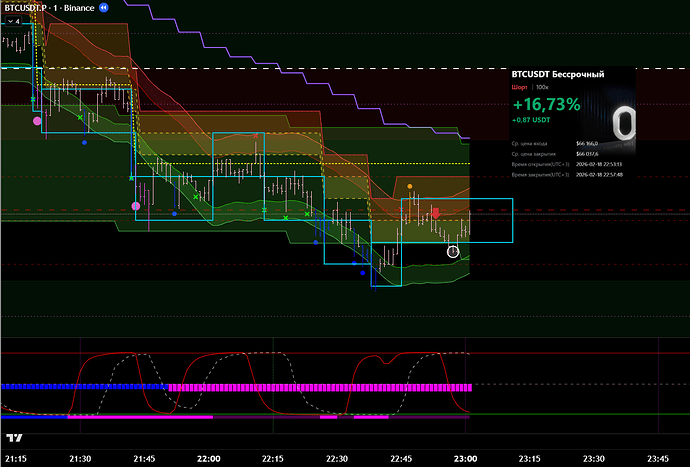This screenshot has height=467, width=690.
Task: Click the TradingView logo in the bottom-left corner
Action: click(14, 440)
